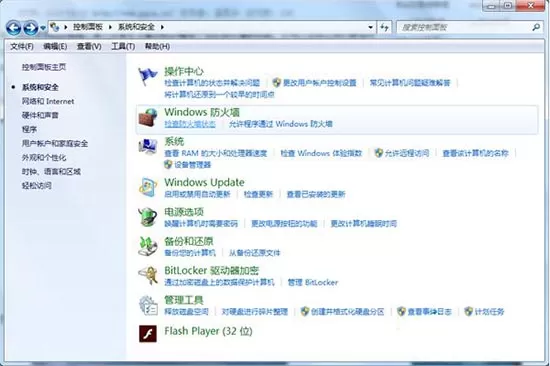550x366 pixels.
Task: Click 启用或禁用自动更新 link
Action: (197, 194)
